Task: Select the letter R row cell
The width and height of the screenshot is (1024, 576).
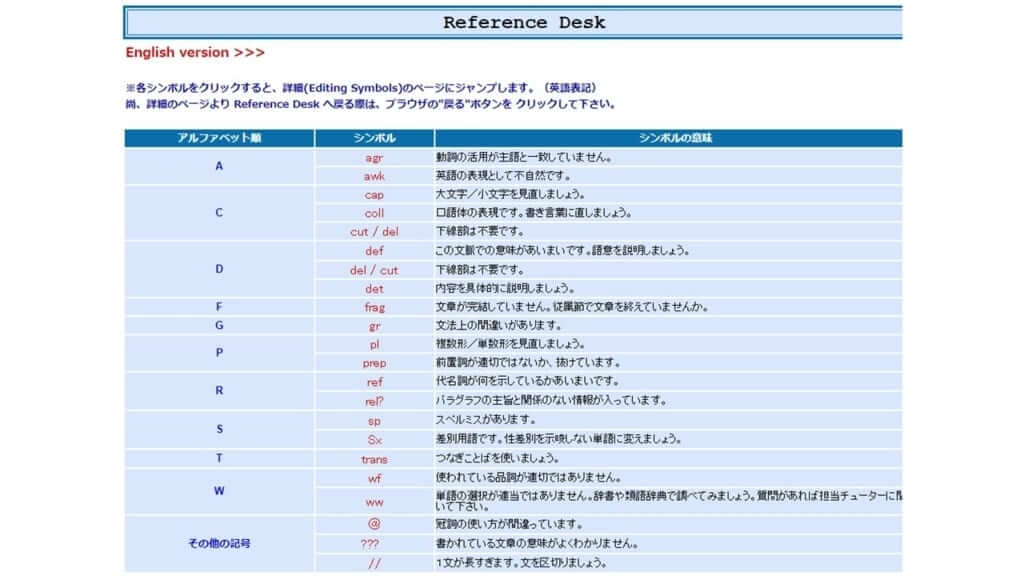Action: pyautogui.click(x=219, y=391)
